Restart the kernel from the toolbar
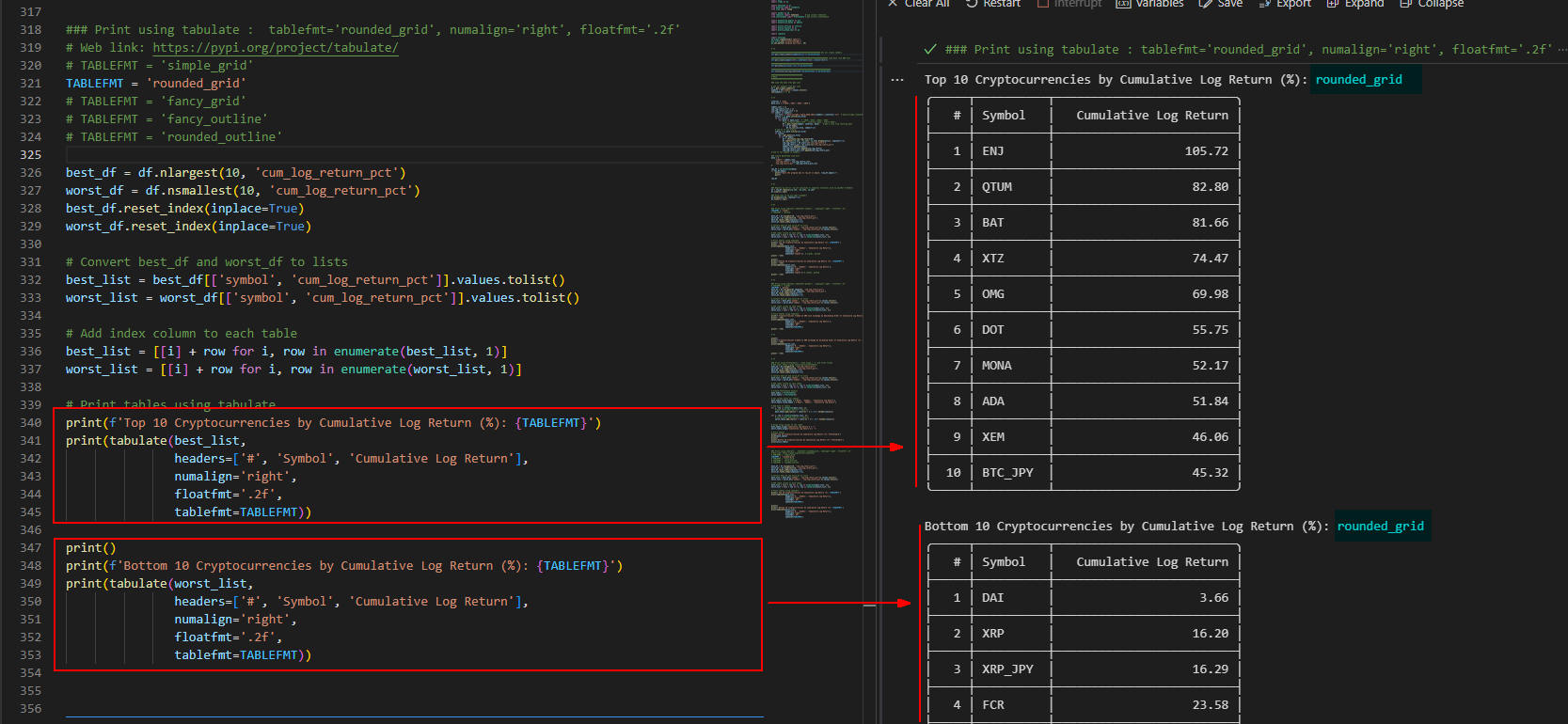Image resolution: width=1568 pixels, height=724 pixels. 992,4
